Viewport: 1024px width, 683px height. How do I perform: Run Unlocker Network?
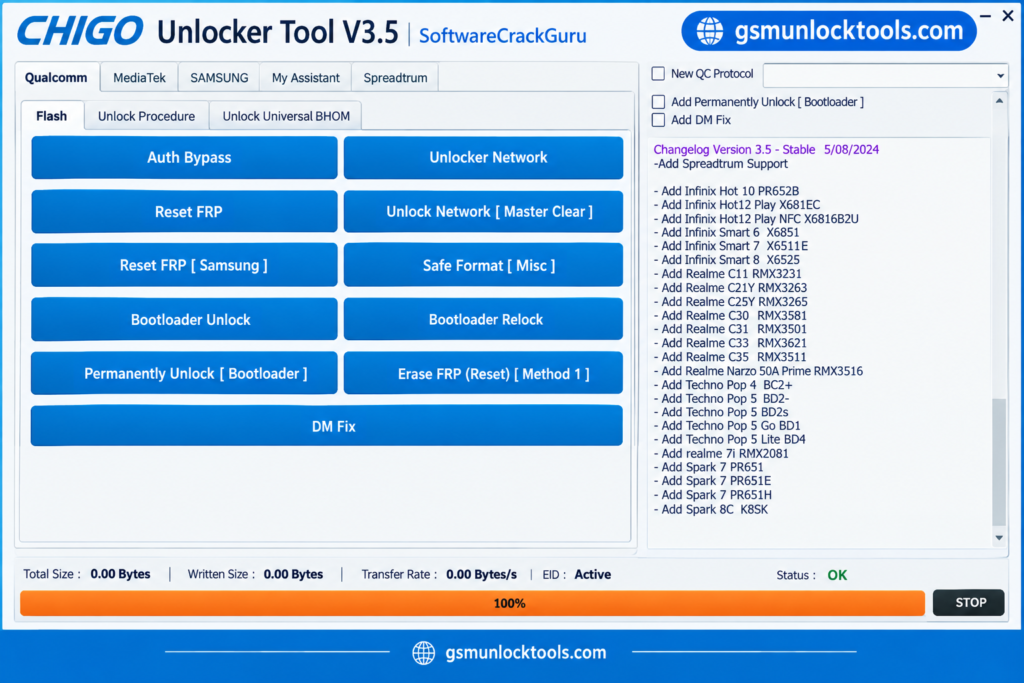pyautogui.click(x=483, y=157)
